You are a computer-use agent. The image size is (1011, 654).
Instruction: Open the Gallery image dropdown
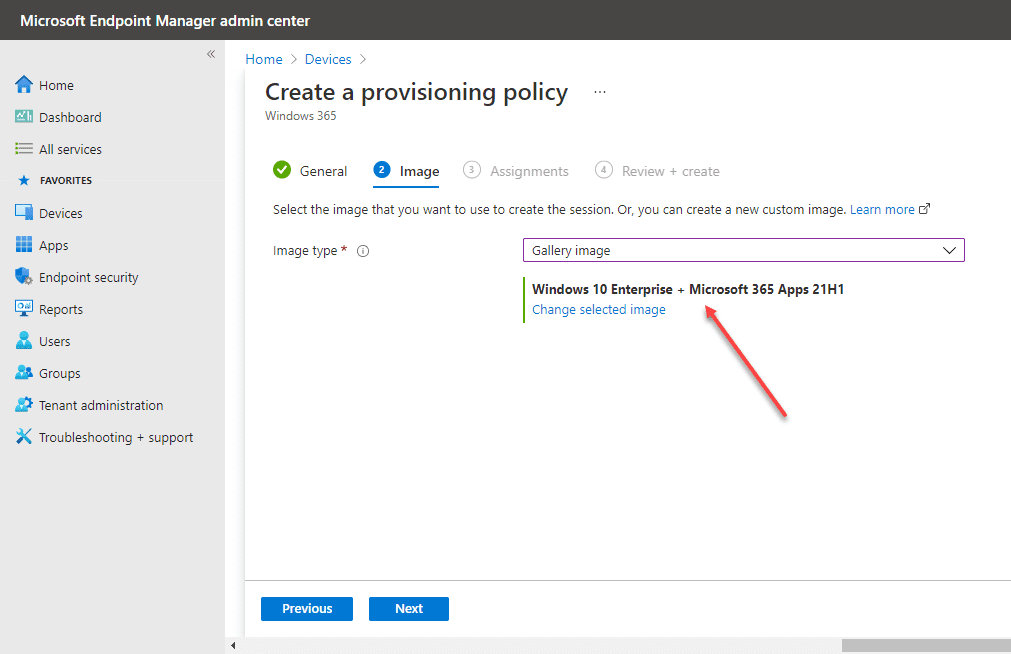pos(743,250)
